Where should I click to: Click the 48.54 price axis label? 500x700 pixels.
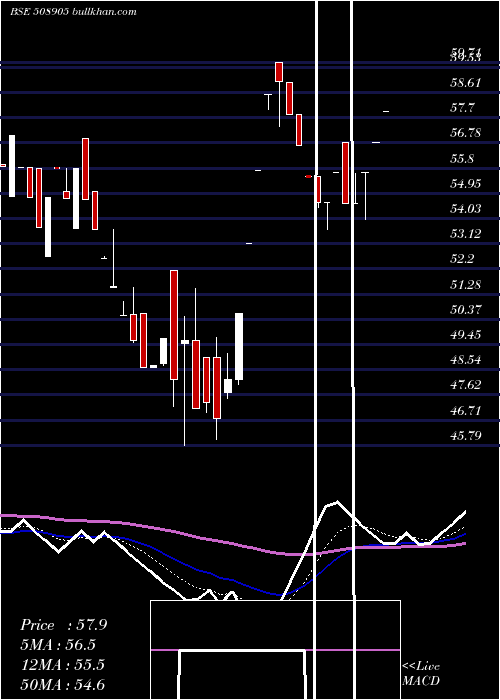tap(466, 359)
